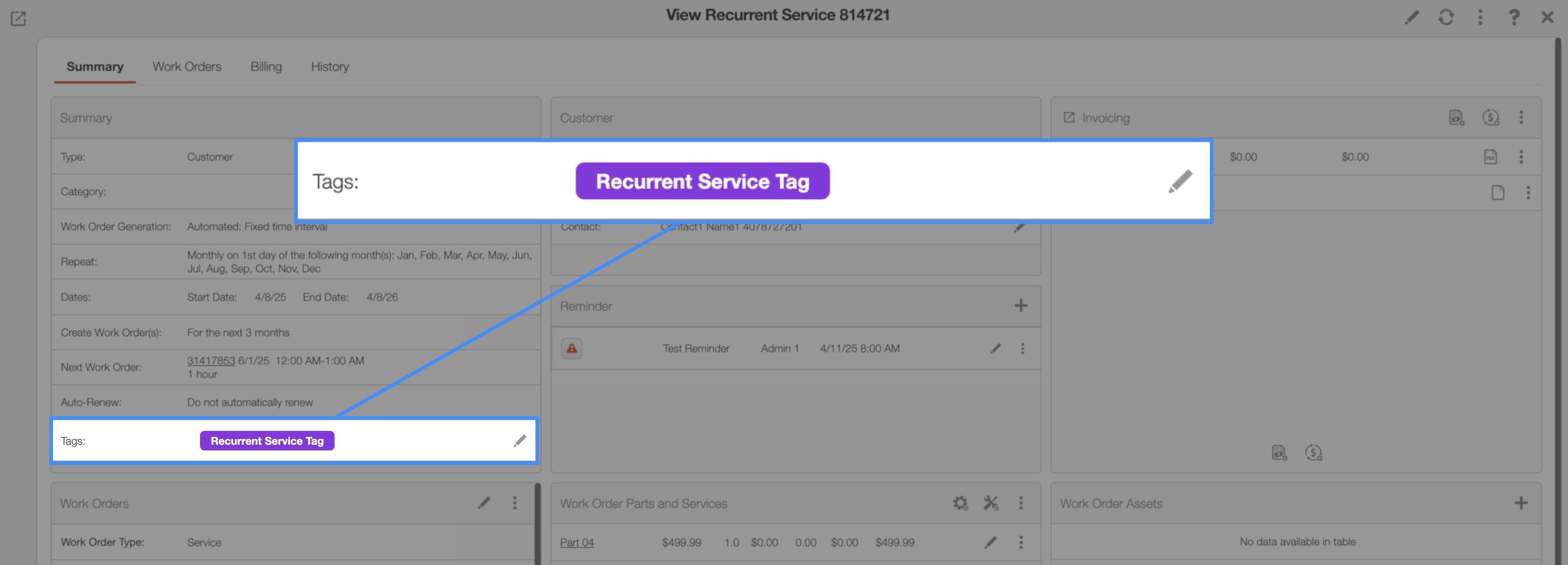Open pop-out window icon at top left
The height and width of the screenshot is (565, 1568).
18,19
